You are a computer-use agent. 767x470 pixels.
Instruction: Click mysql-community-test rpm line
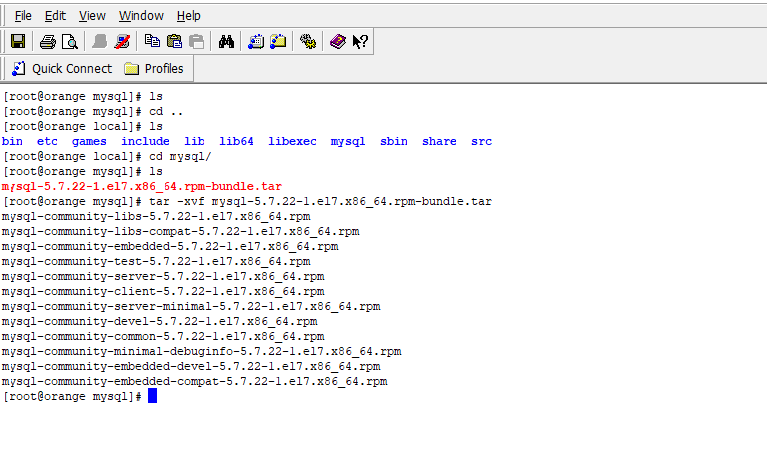point(156,261)
